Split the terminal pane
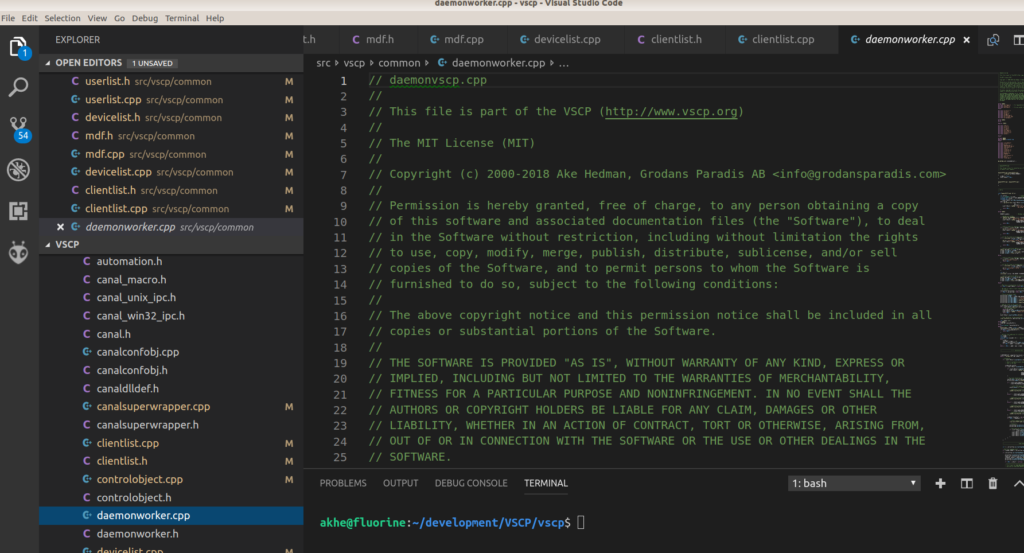The image size is (1024, 553). pos(967,483)
